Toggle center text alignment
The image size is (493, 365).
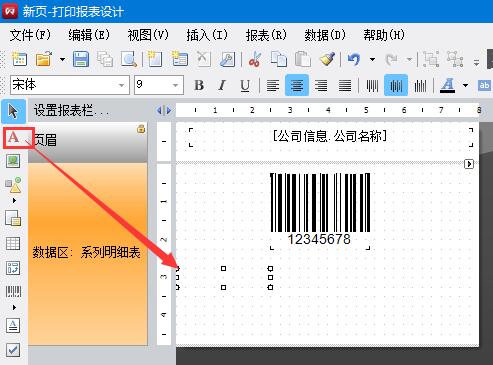point(297,85)
